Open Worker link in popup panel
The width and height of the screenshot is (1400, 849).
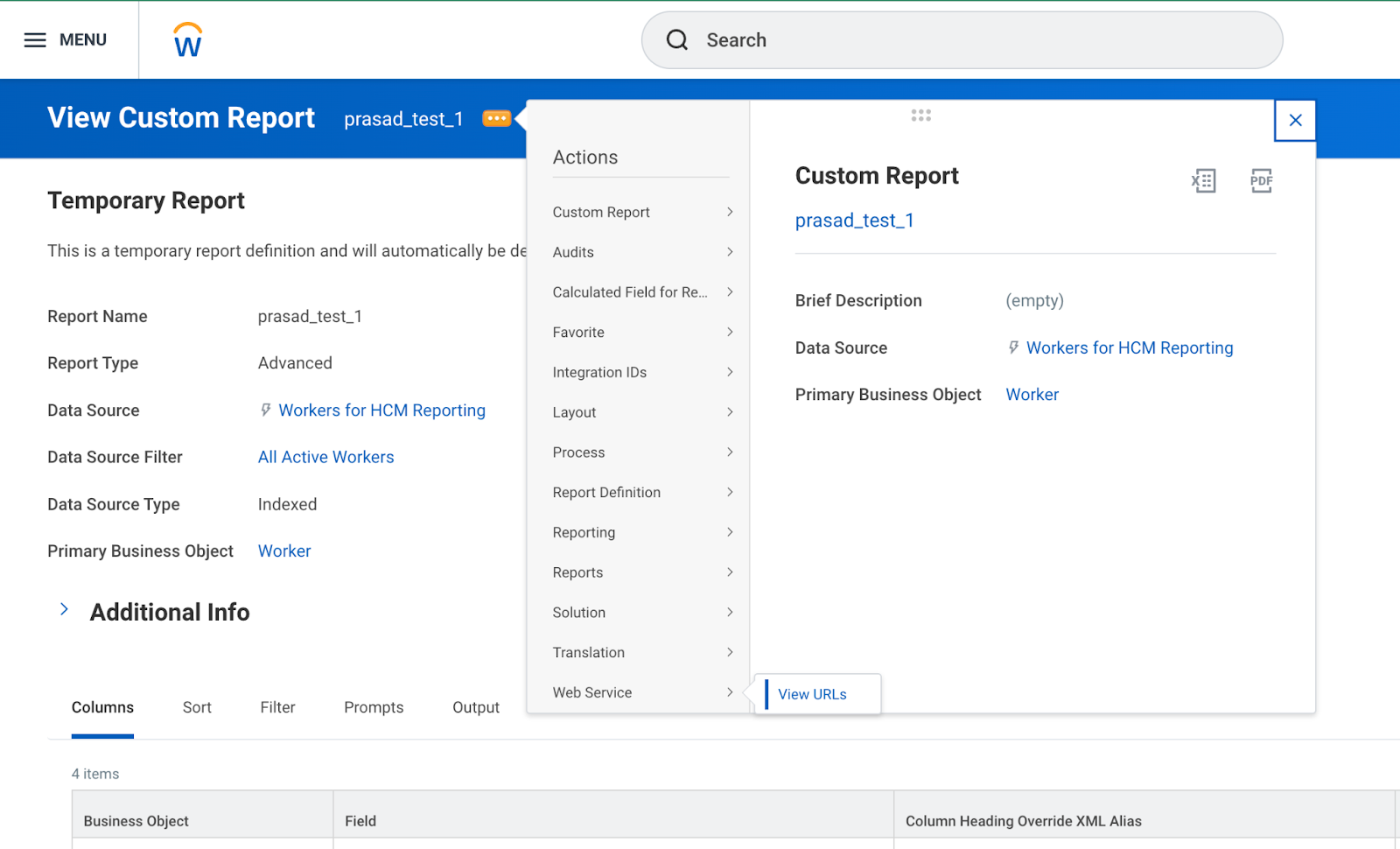click(1032, 395)
